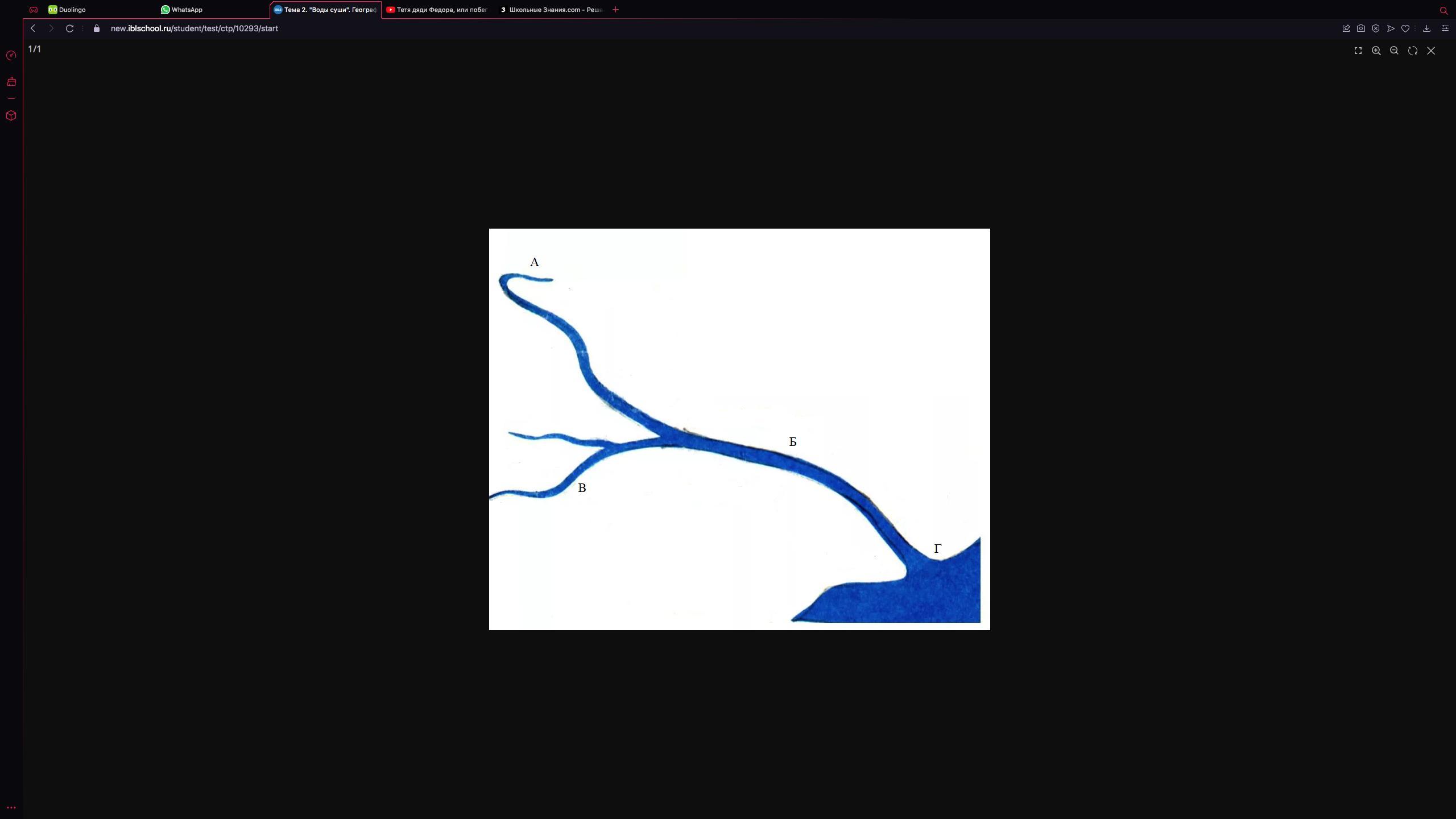
Task: Click the back navigation arrow icon
Action: tap(34, 28)
